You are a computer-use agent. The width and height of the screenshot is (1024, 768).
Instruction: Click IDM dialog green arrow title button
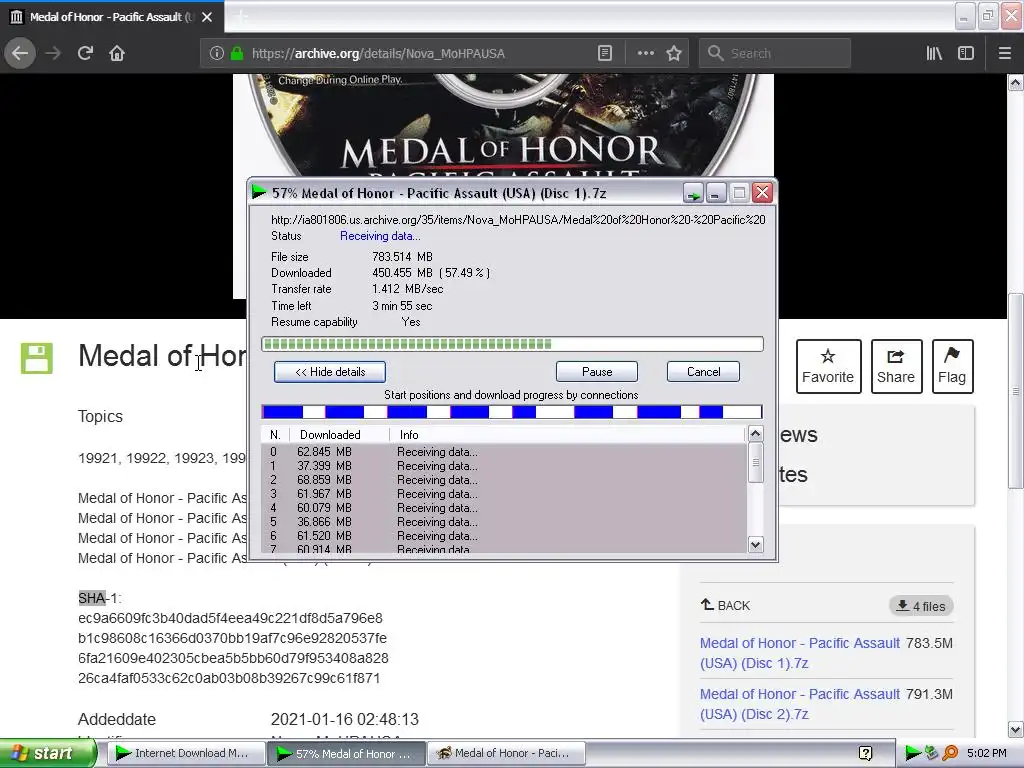click(693, 193)
